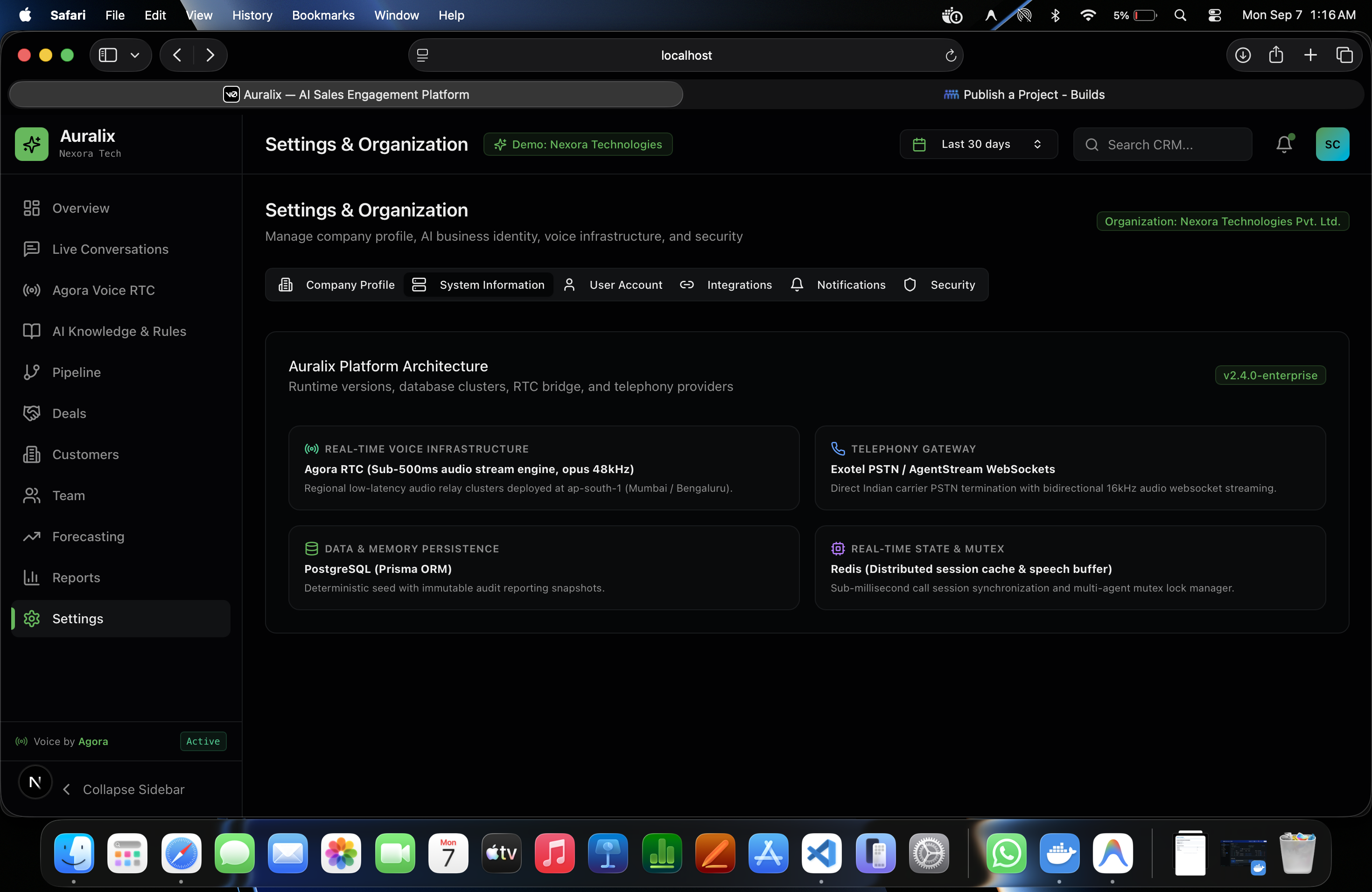Click the Auralix sparkle logo
Screen dimensions: 1372x892
(32, 144)
